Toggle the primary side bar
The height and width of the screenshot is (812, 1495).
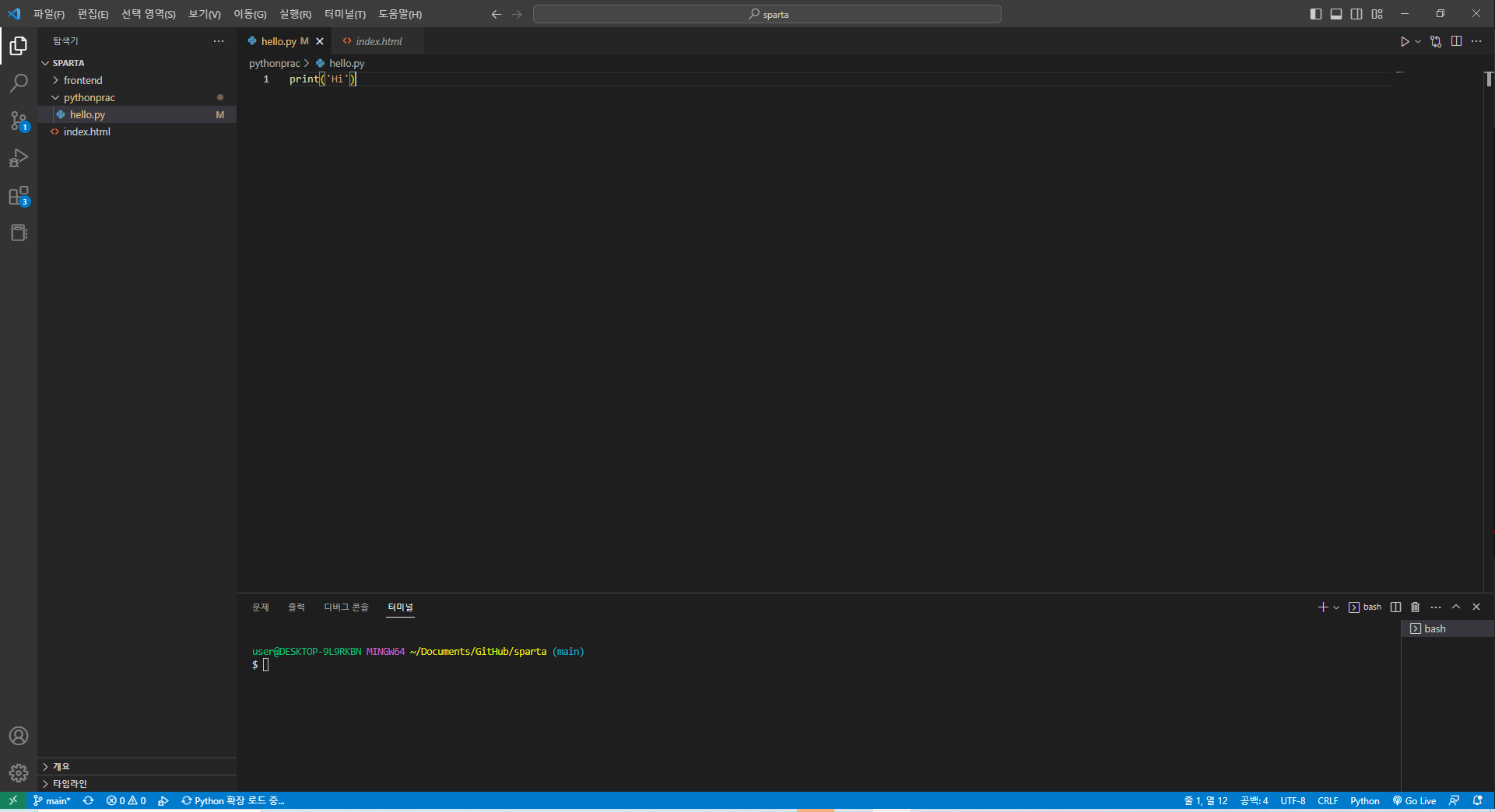1316,14
